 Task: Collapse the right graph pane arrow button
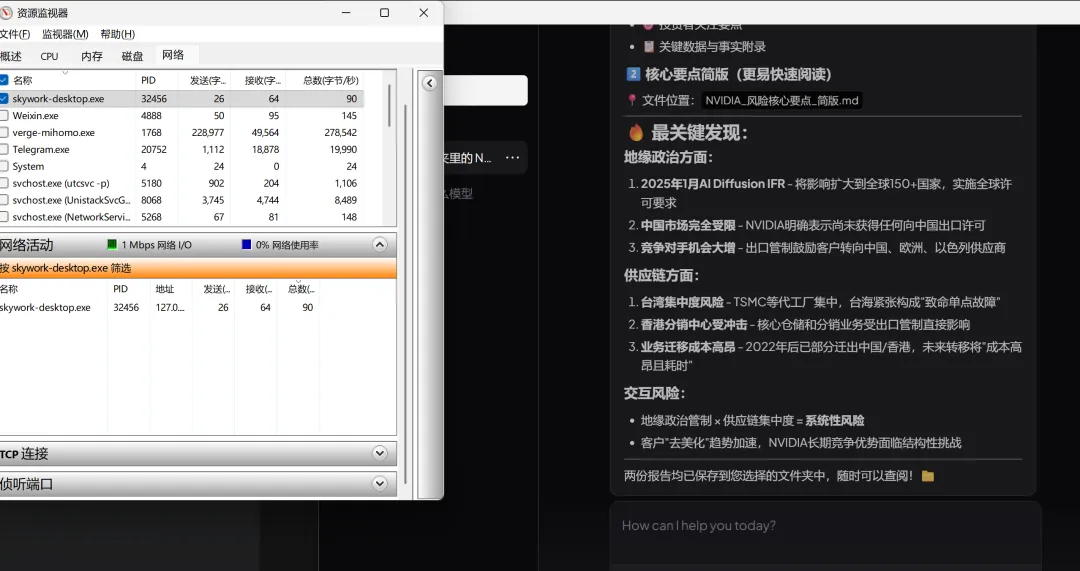coord(429,83)
